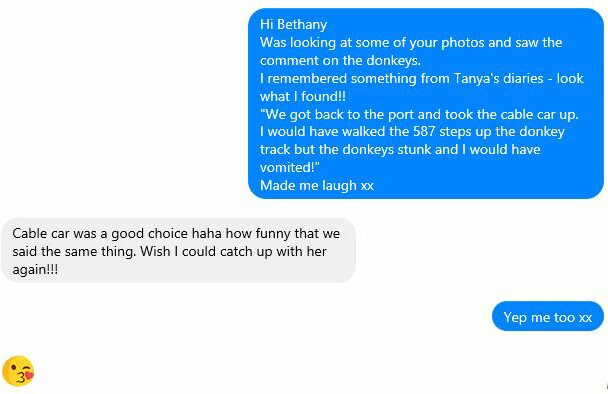Click 'Wish I could catch up' text
Screen dimensions: 608x394
click(206, 251)
